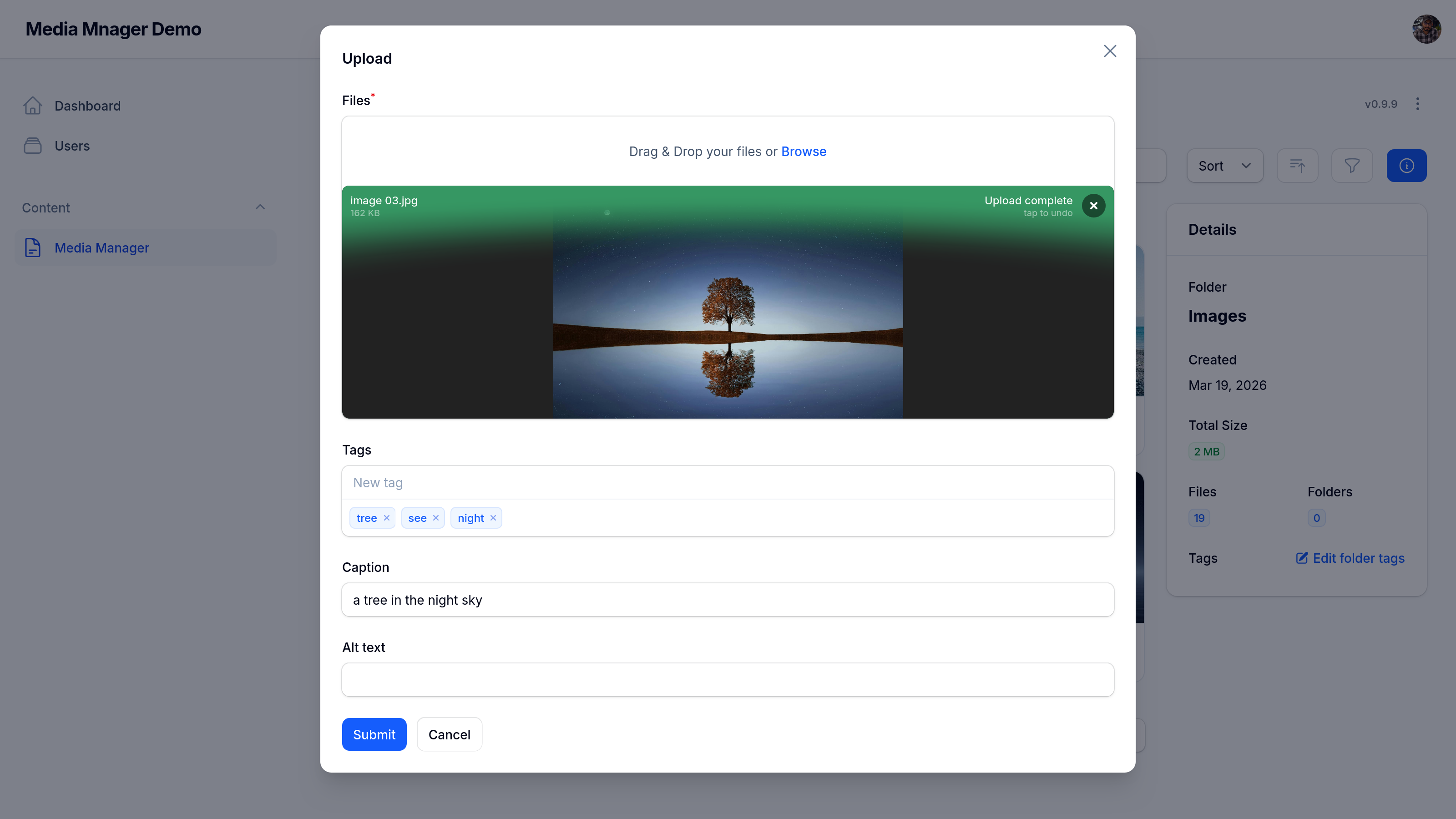Click the Dashboard home icon

point(33,106)
